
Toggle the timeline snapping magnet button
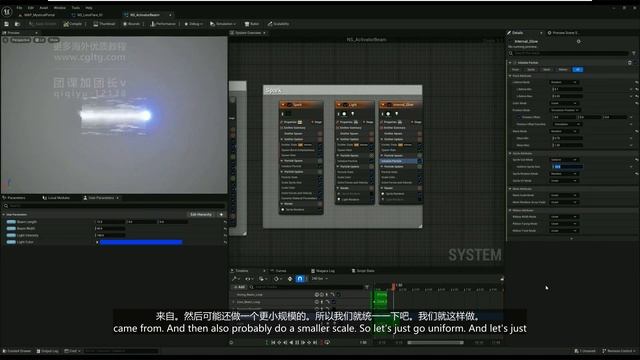(x=300, y=279)
